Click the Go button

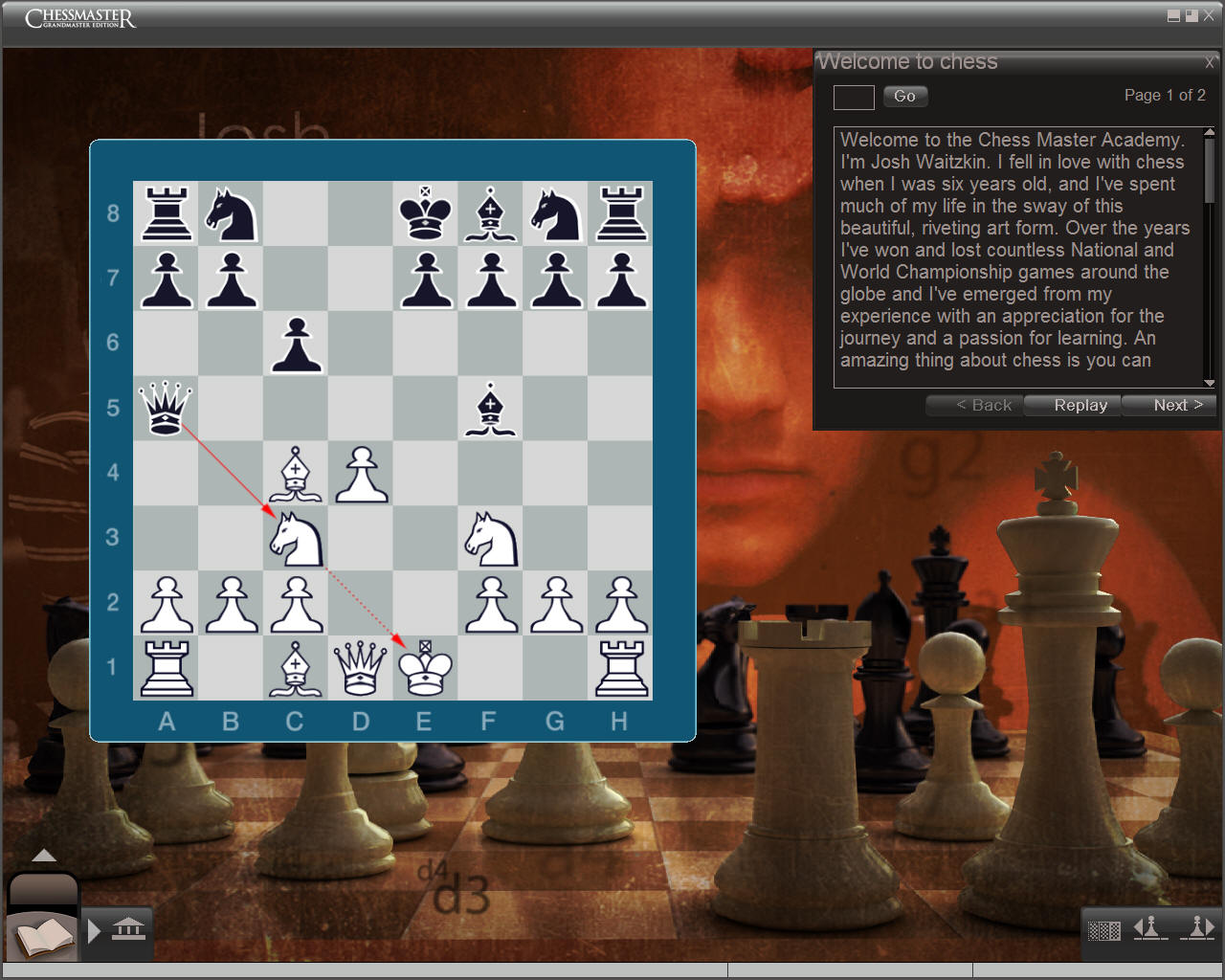click(904, 97)
